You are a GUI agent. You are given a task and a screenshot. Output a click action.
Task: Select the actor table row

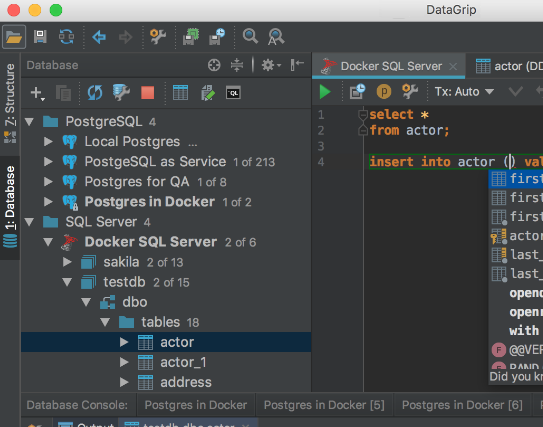click(x=166, y=342)
